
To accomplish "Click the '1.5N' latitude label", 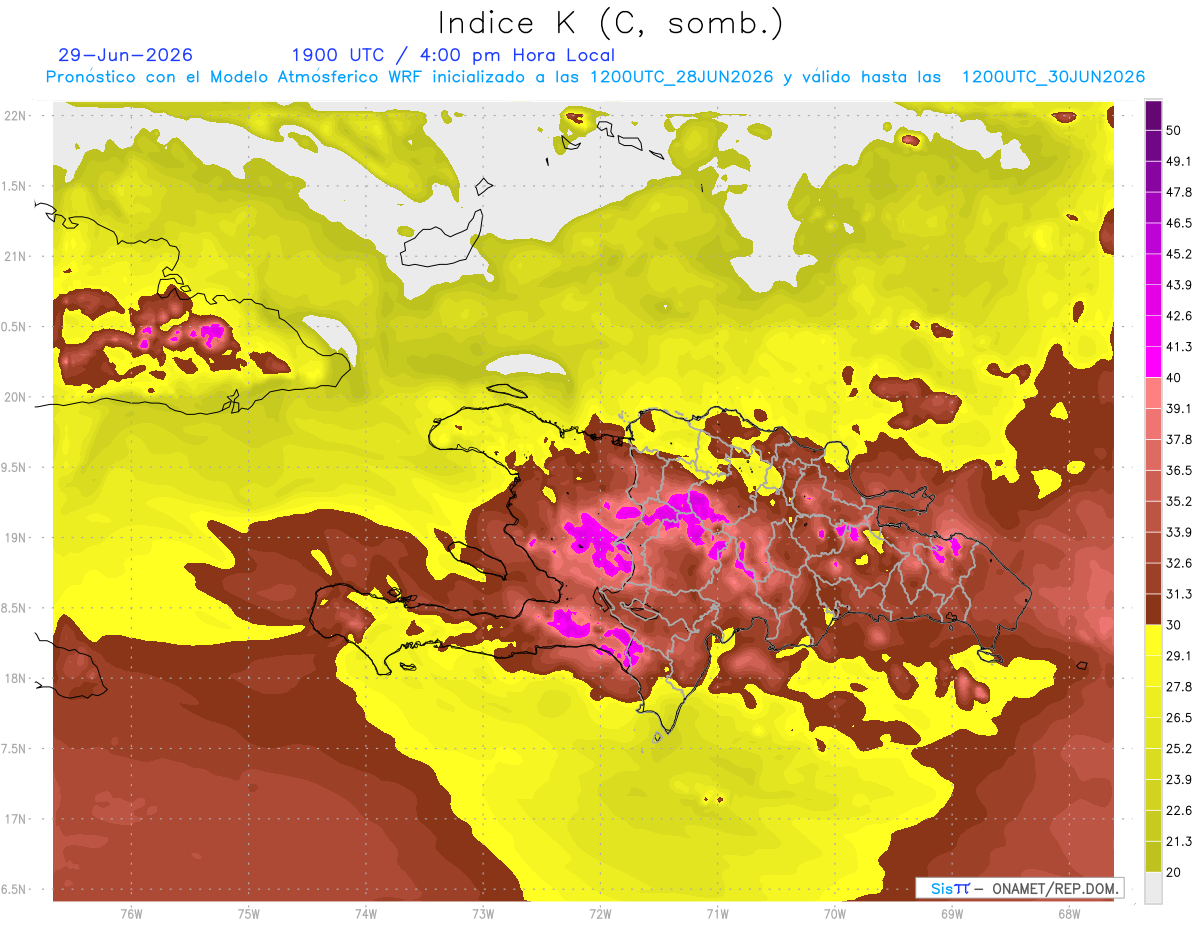I will tap(14, 186).
